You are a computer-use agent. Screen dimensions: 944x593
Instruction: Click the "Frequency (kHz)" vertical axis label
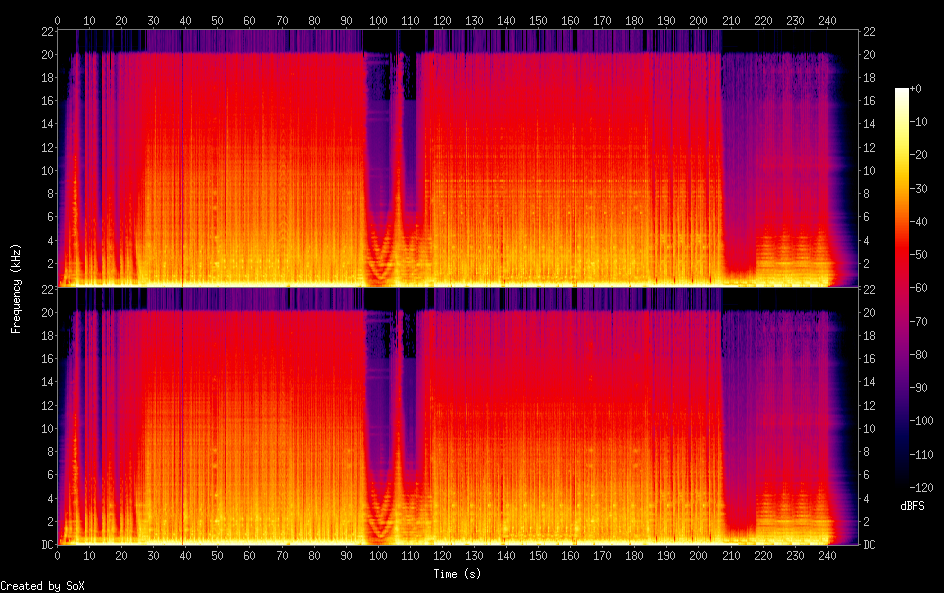[16, 287]
